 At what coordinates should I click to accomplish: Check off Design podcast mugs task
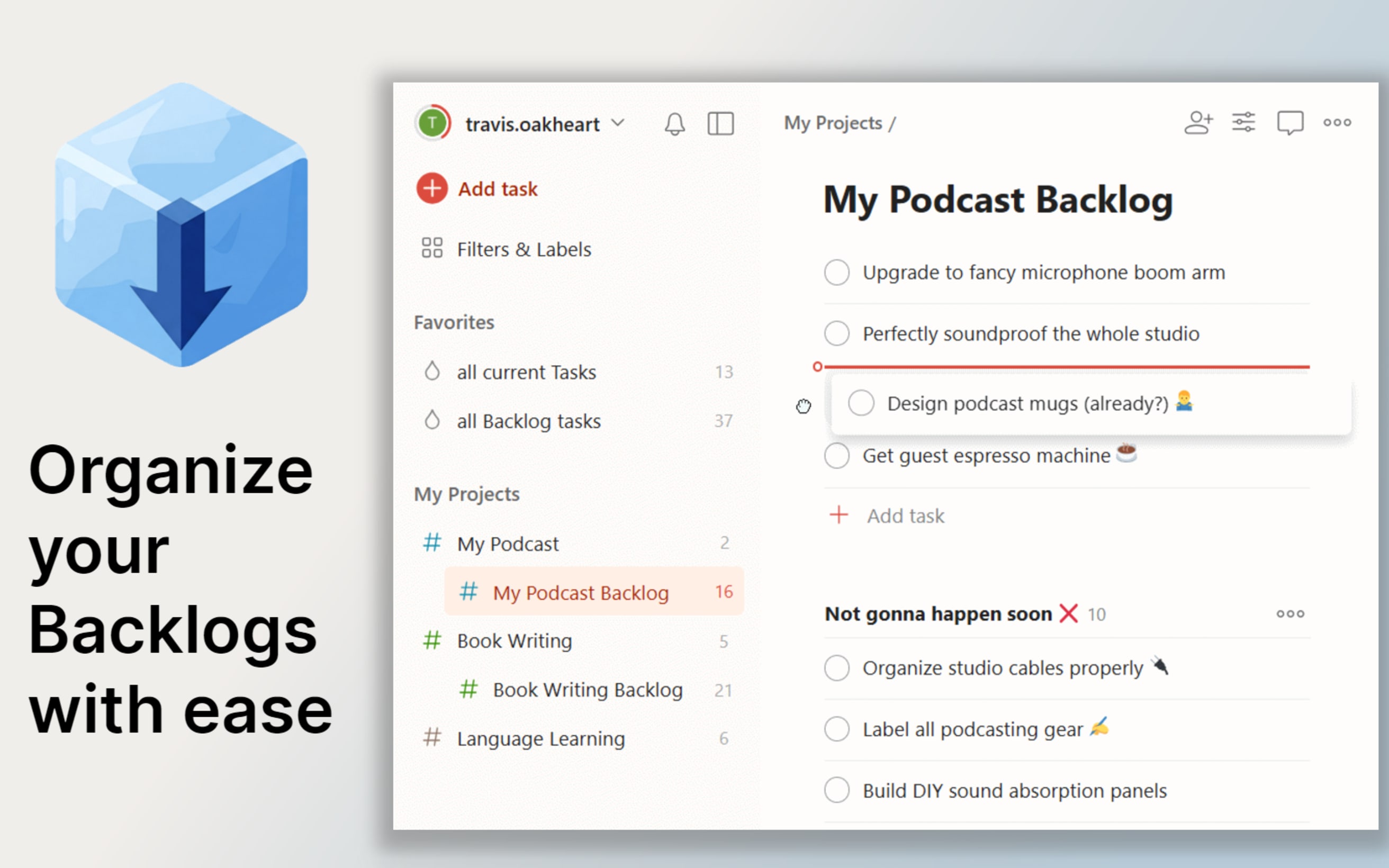[861, 403]
